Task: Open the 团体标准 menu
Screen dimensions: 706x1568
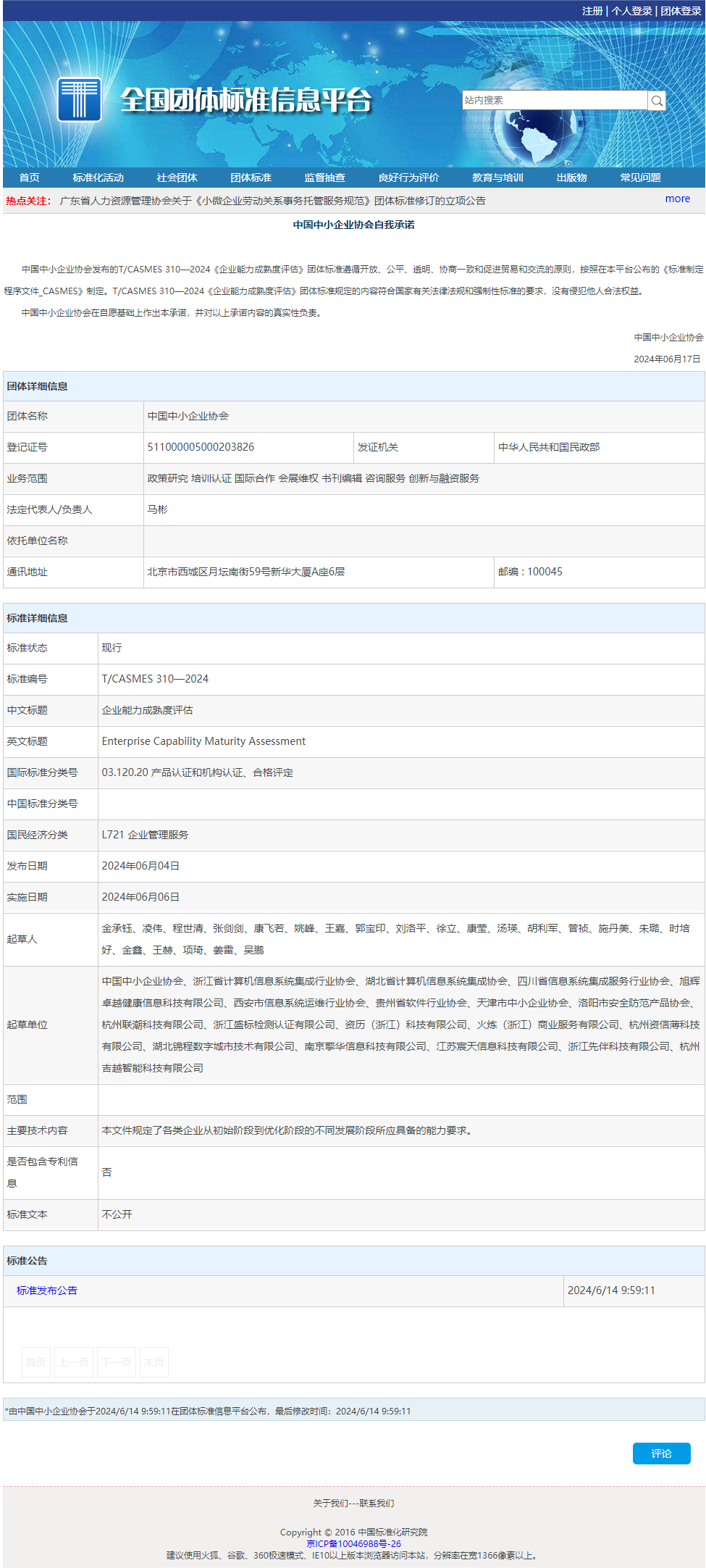Action: click(251, 178)
